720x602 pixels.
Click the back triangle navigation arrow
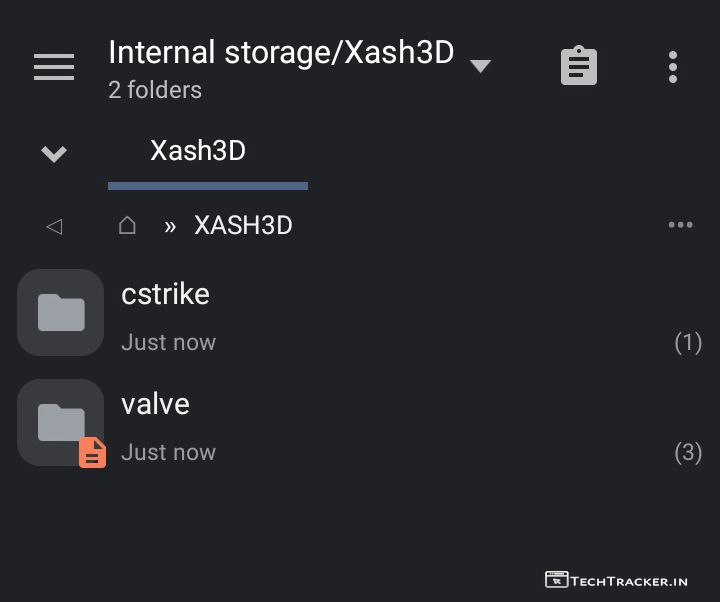point(54,226)
